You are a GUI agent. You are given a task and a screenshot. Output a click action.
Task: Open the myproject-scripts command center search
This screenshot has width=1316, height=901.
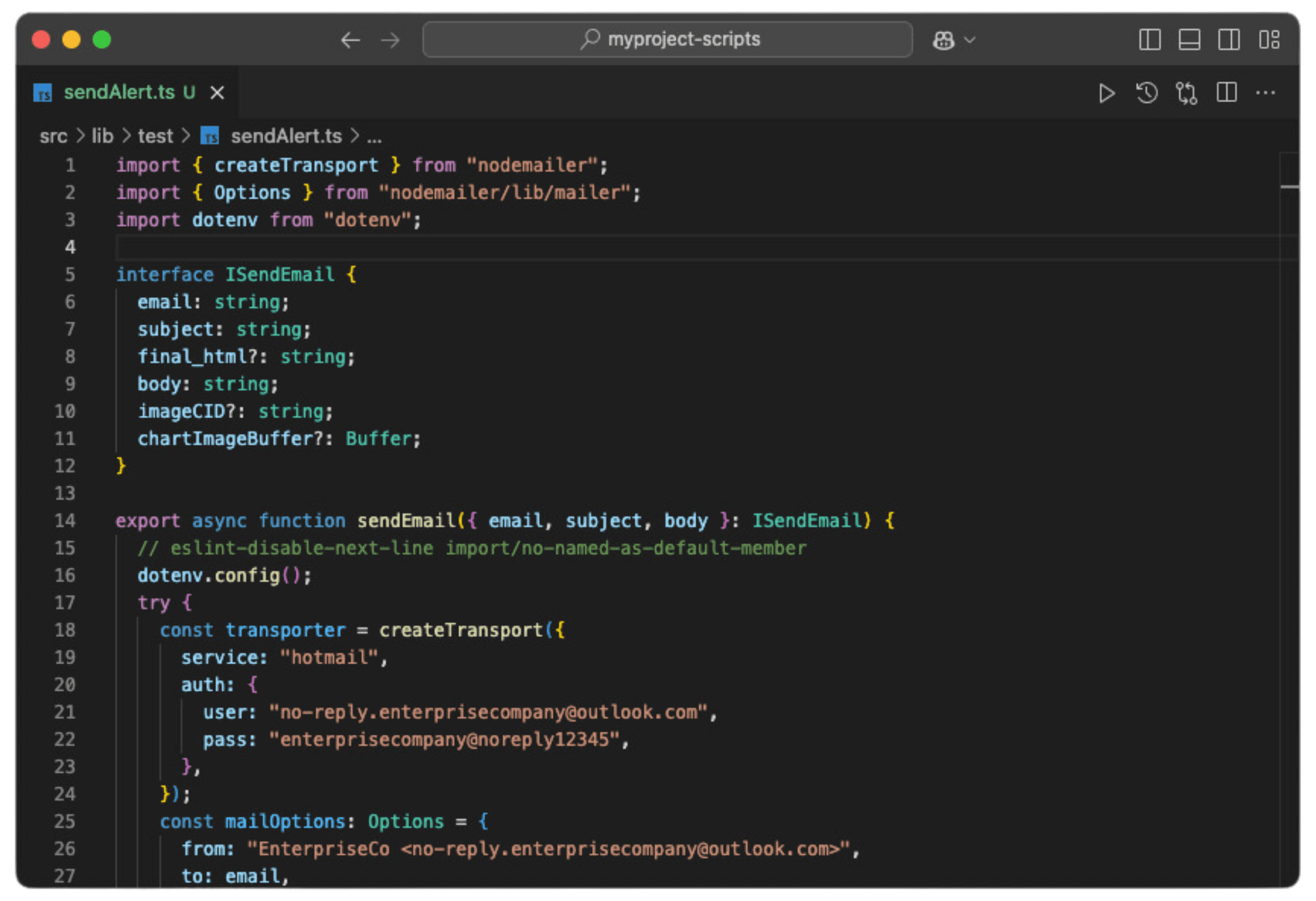[667, 40]
